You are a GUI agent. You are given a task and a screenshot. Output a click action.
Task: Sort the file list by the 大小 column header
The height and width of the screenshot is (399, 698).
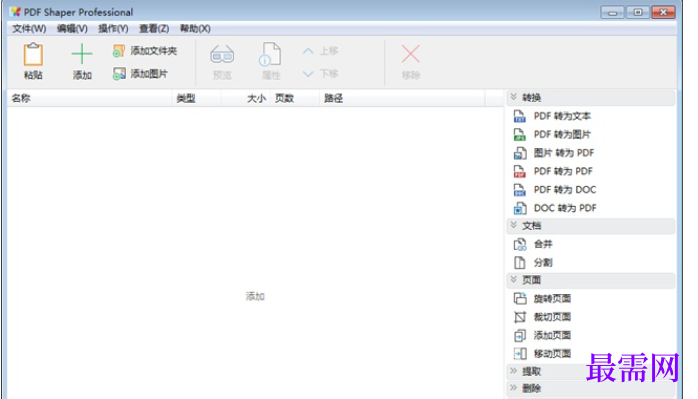pos(246,98)
